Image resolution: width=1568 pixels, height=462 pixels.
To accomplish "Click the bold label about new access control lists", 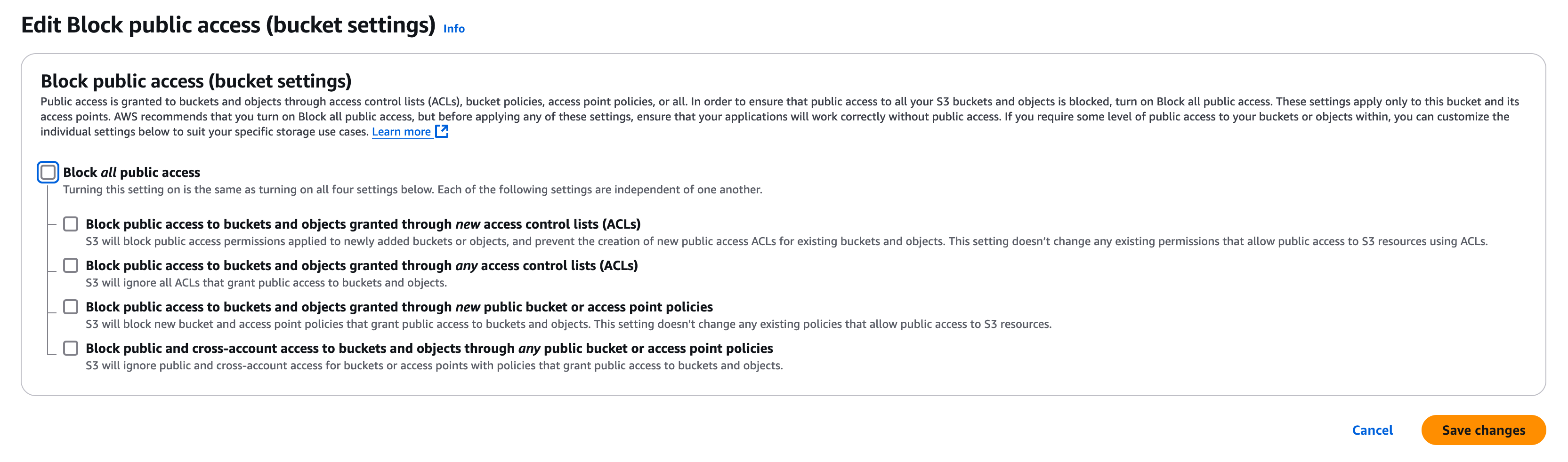I will click(363, 224).
